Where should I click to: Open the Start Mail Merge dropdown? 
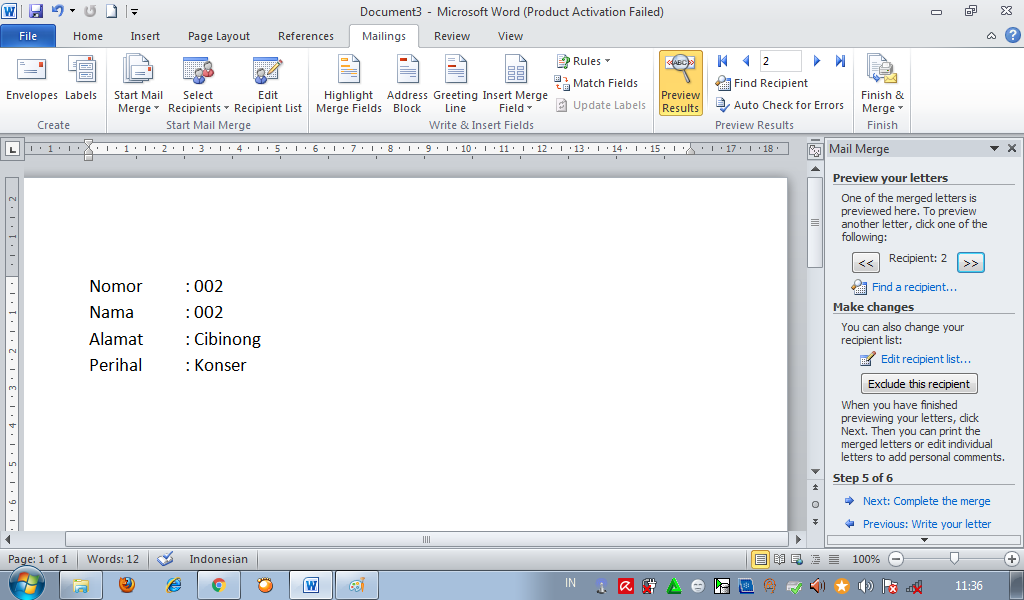click(138, 82)
